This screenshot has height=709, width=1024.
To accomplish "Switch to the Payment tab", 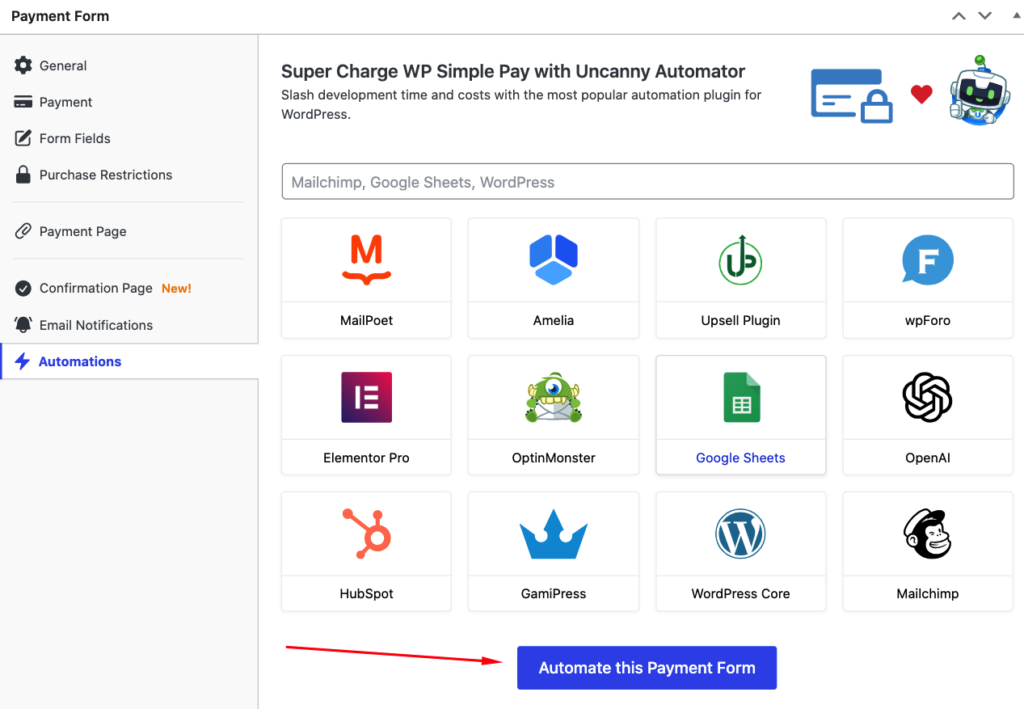I will click(66, 102).
